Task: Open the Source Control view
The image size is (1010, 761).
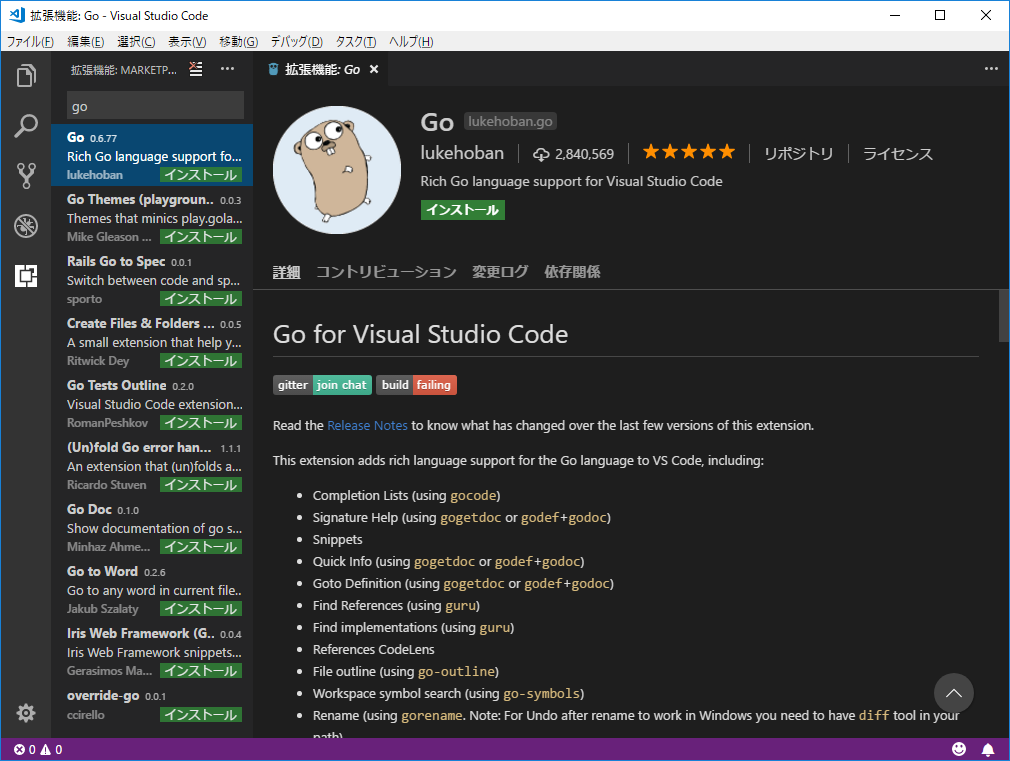Action: click(x=26, y=176)
